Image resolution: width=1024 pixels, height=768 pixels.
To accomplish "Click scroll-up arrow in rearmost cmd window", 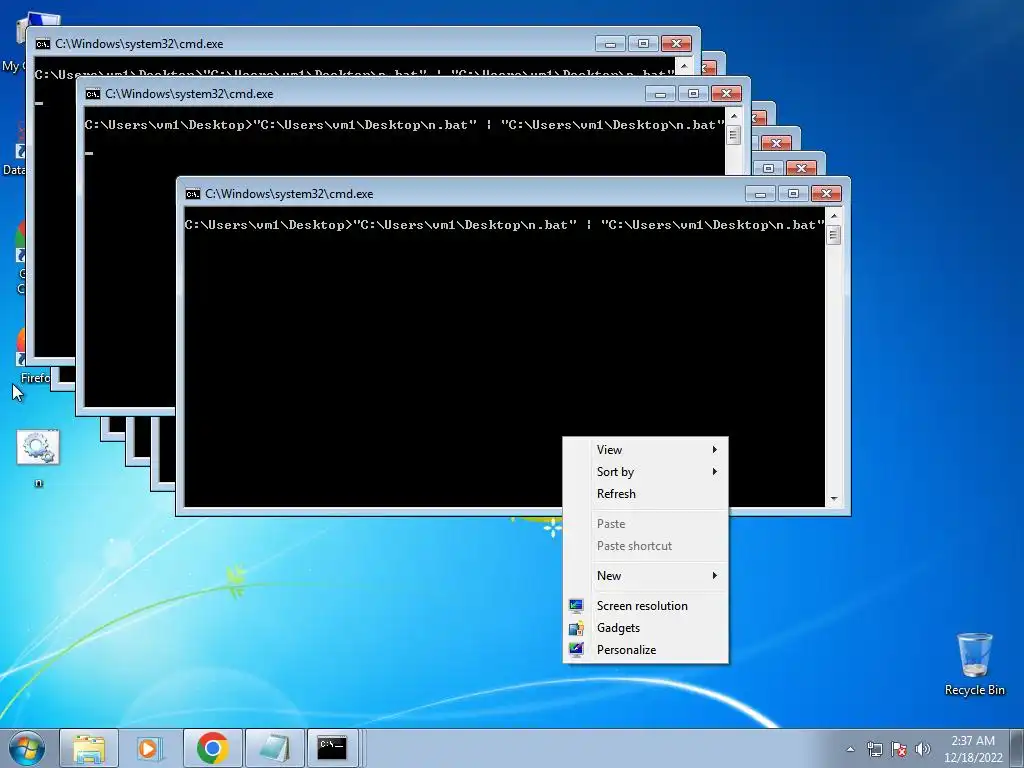I will click(684, 65).
